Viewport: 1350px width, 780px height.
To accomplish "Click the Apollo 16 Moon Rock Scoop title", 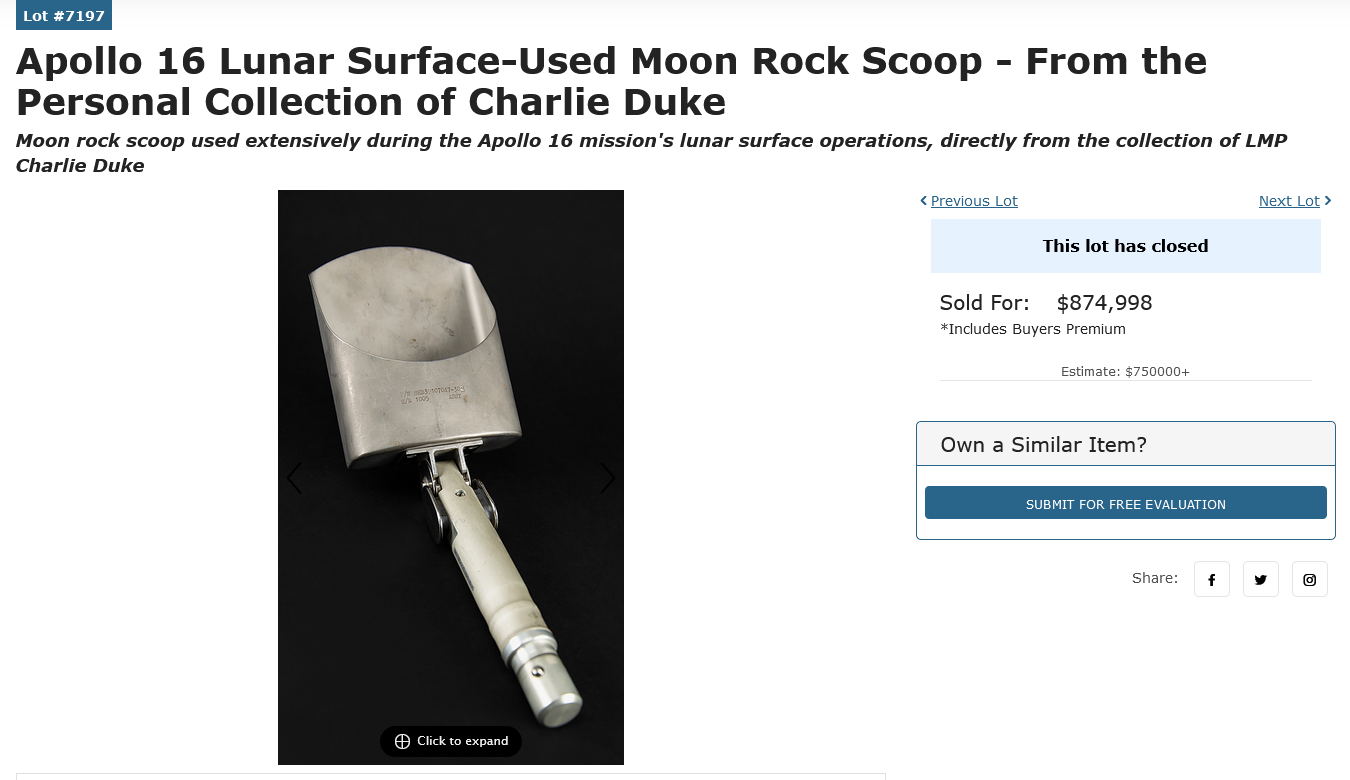I will coord(611,82).
